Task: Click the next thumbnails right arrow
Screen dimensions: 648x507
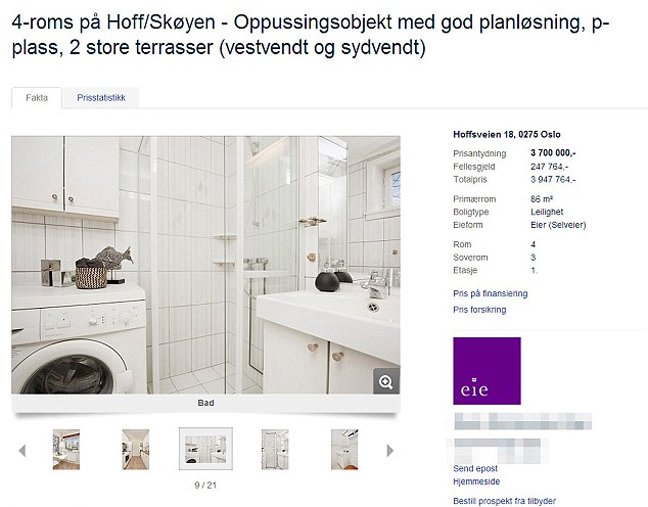Action: [390, 450]
